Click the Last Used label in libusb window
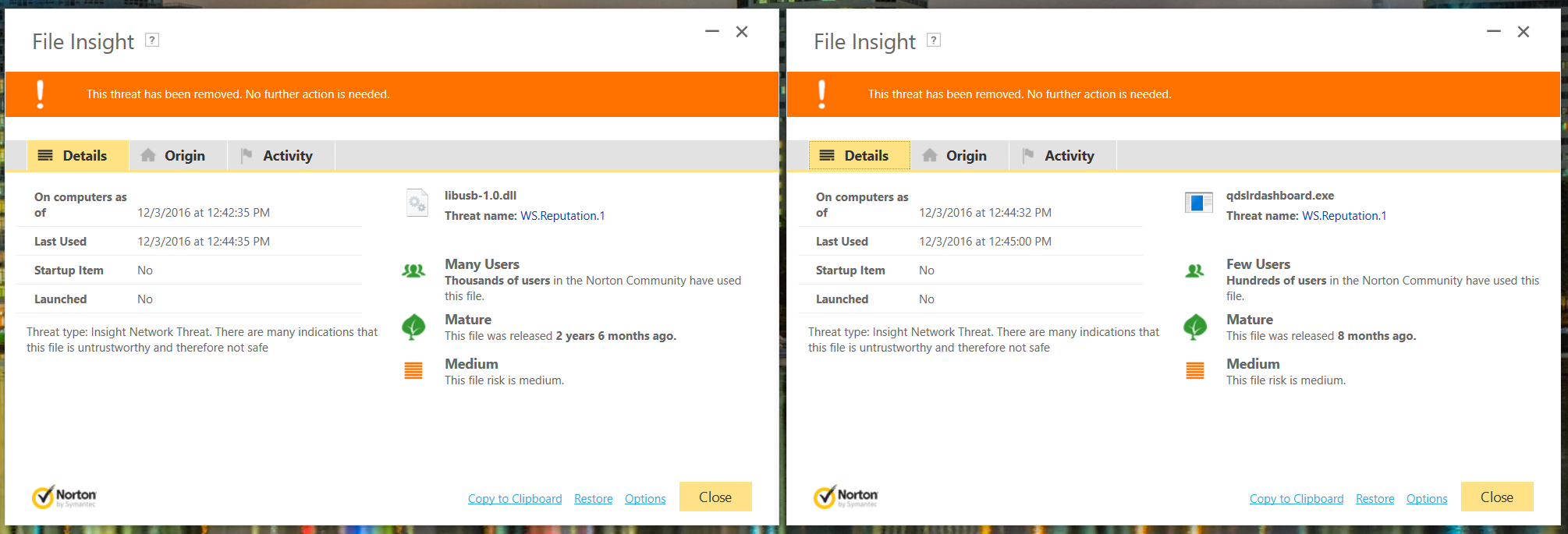This screenshot has width=1568, height=534. pyautogui.click(x=60, y=242)
